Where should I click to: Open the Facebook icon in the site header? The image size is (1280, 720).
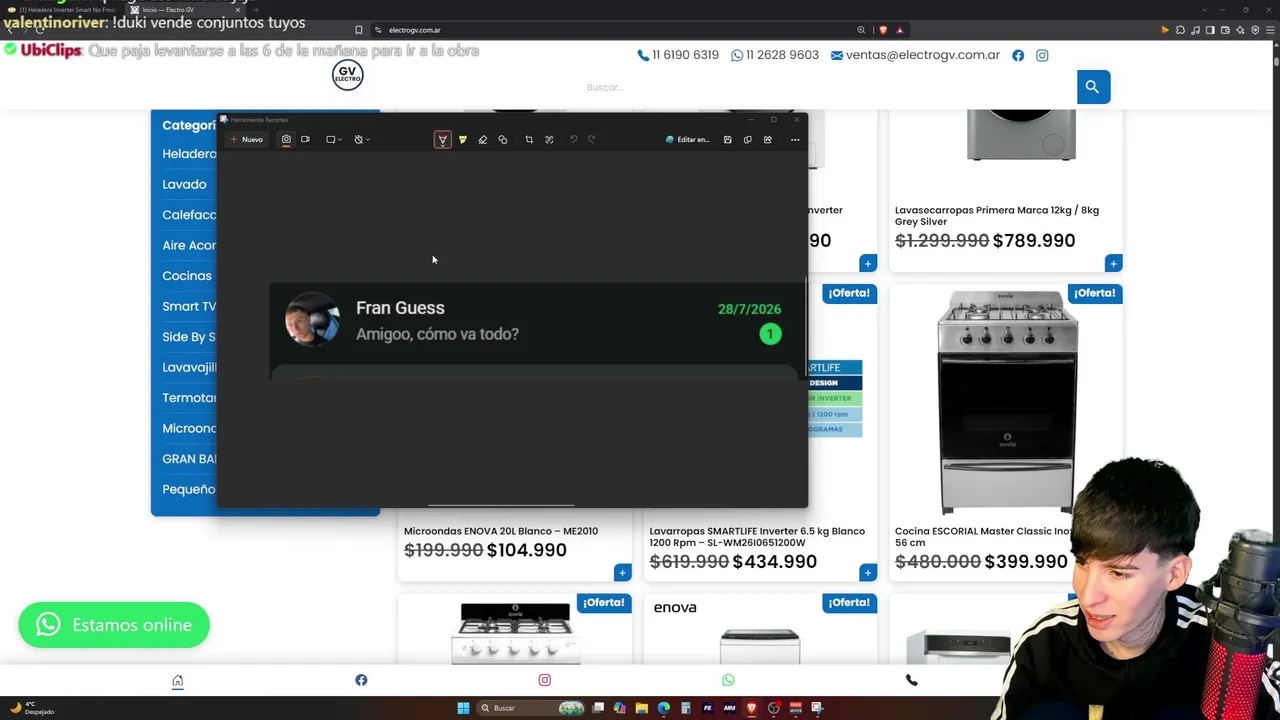point(1018,56)
